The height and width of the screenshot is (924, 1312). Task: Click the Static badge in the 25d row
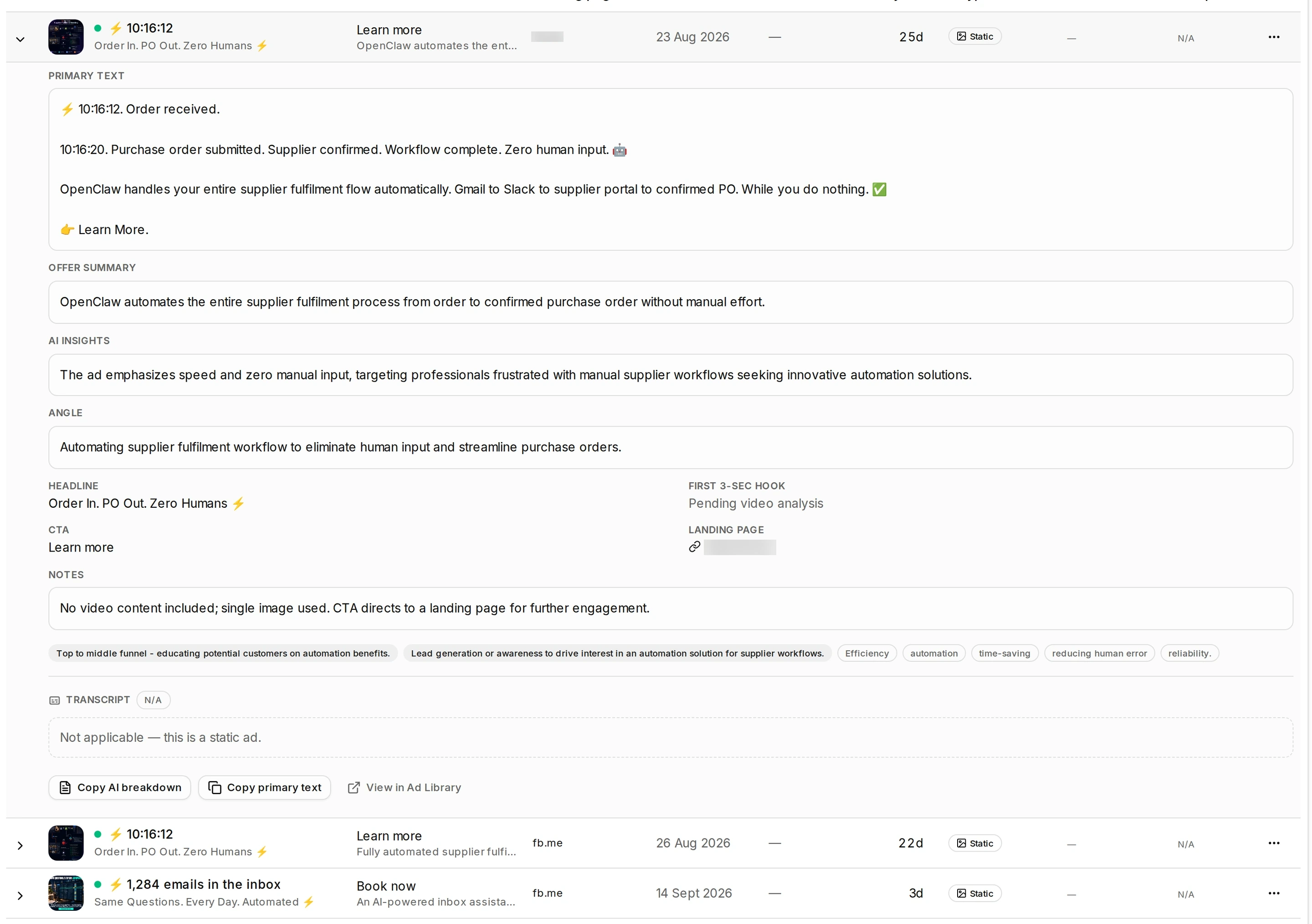pos(975,36)
